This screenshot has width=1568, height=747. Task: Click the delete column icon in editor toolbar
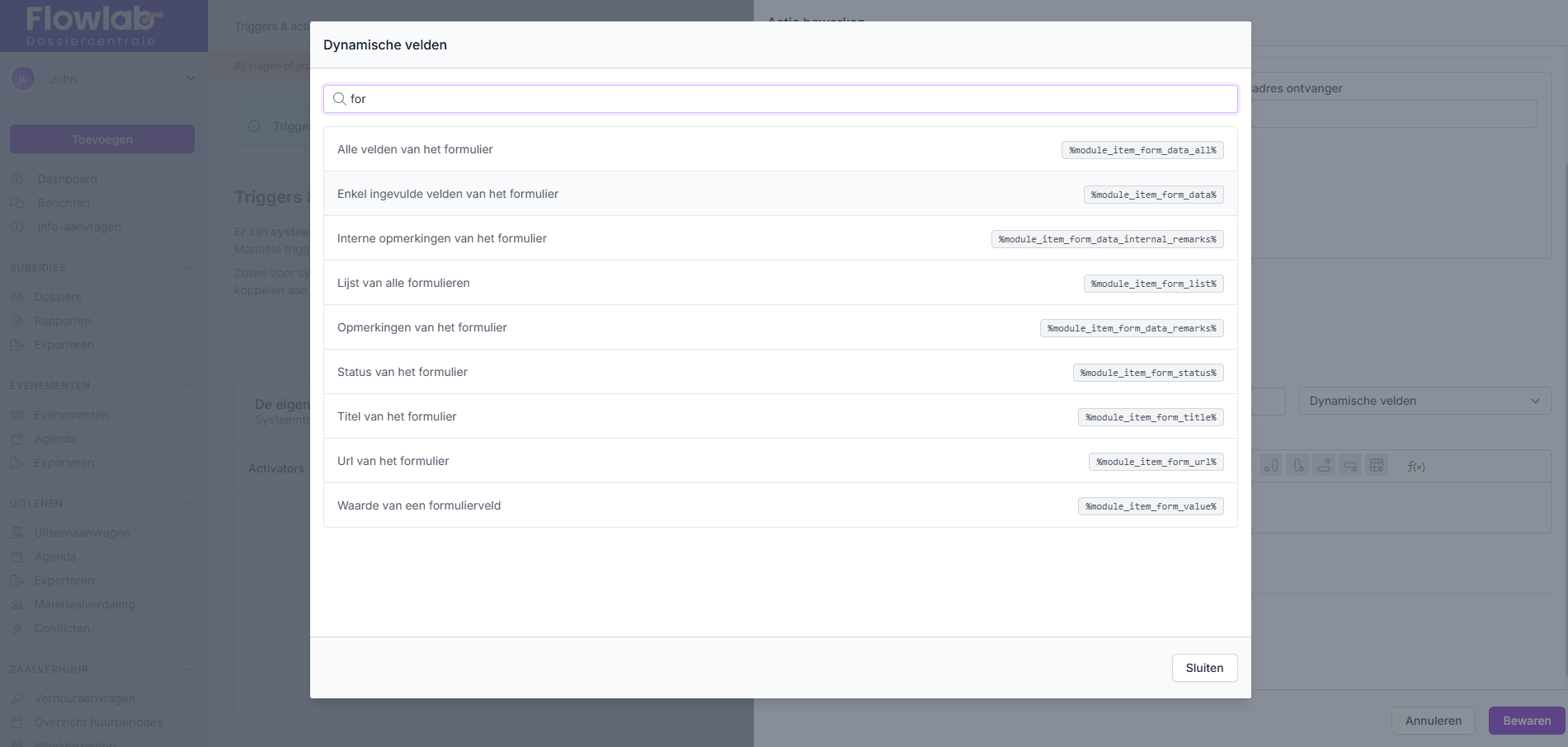[x=1298, y=466]
